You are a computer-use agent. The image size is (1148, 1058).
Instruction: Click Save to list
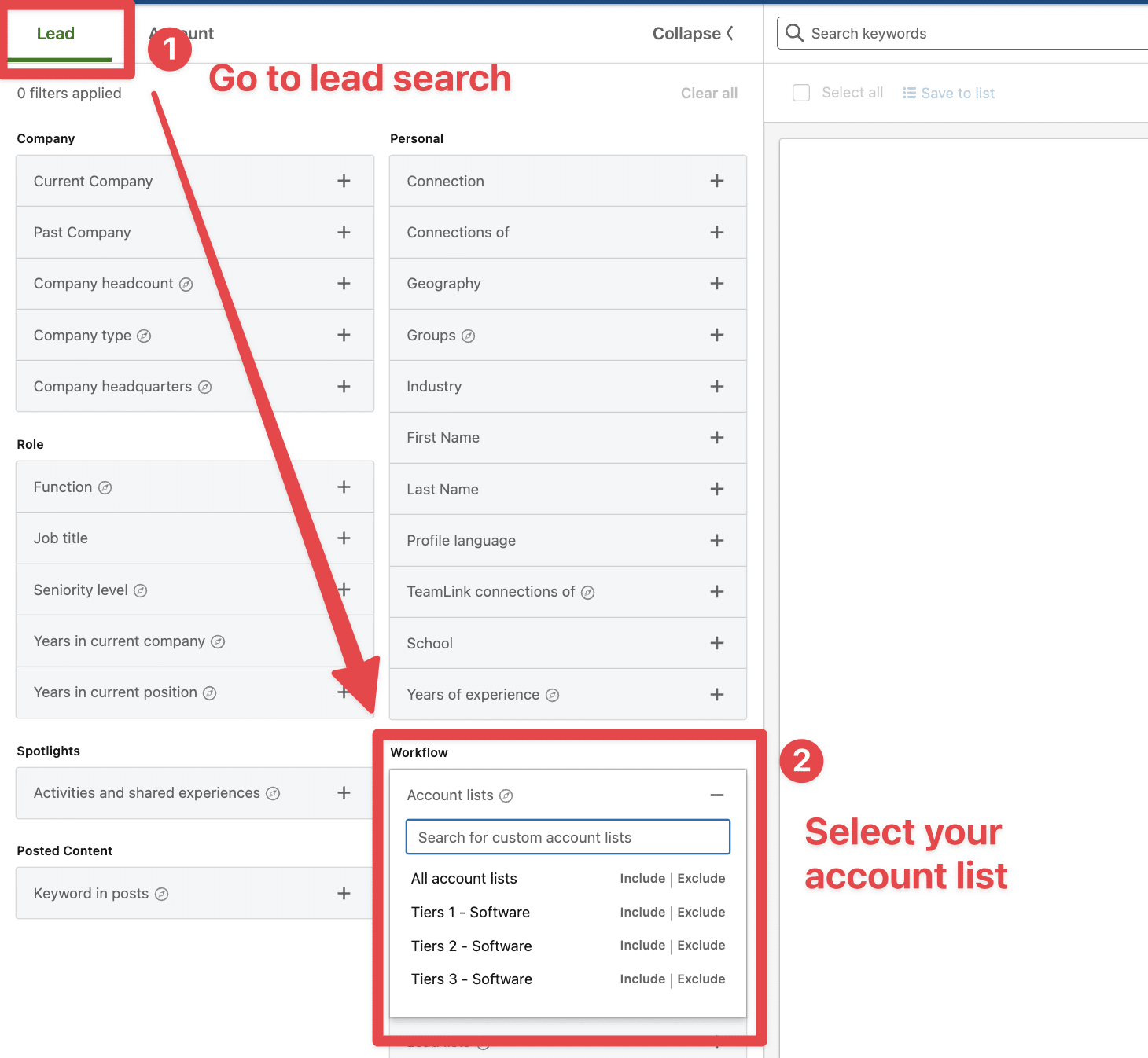click(x=958, y=93)
